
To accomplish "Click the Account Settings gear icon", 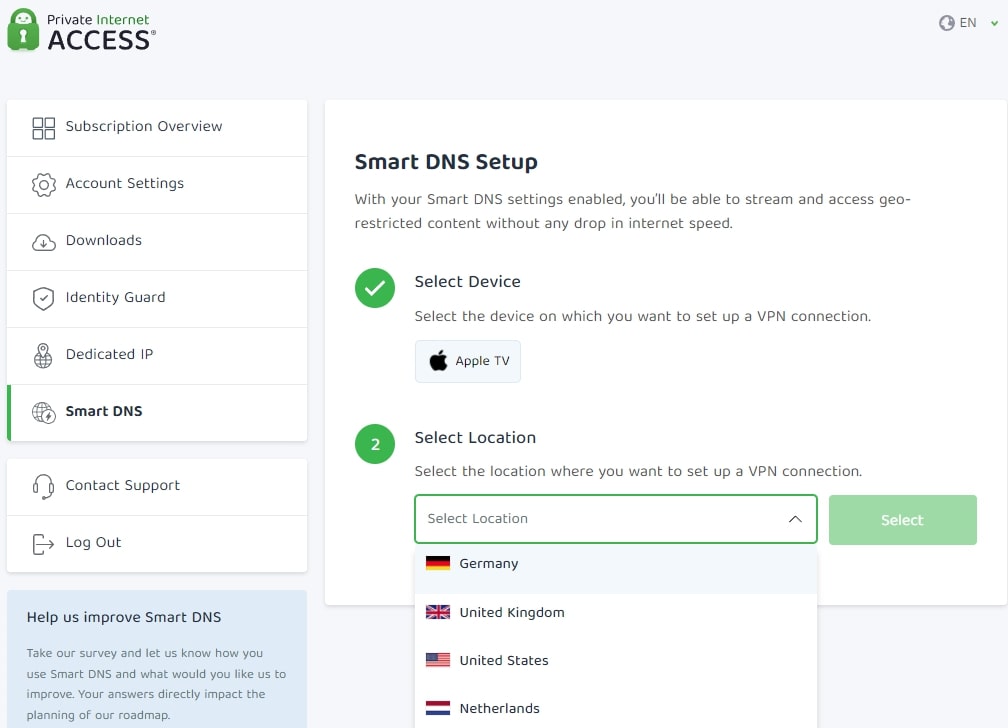I will 44,185.
